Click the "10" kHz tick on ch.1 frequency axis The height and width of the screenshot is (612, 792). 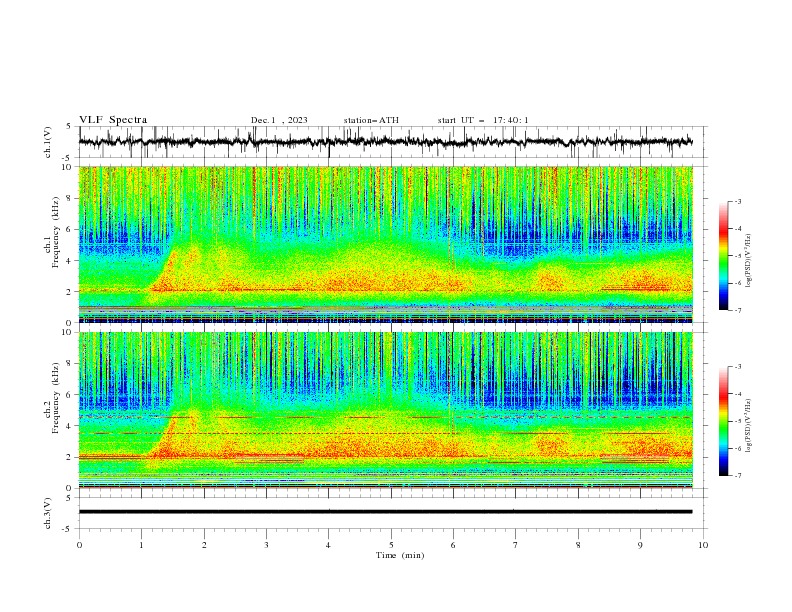pos(68,167)
